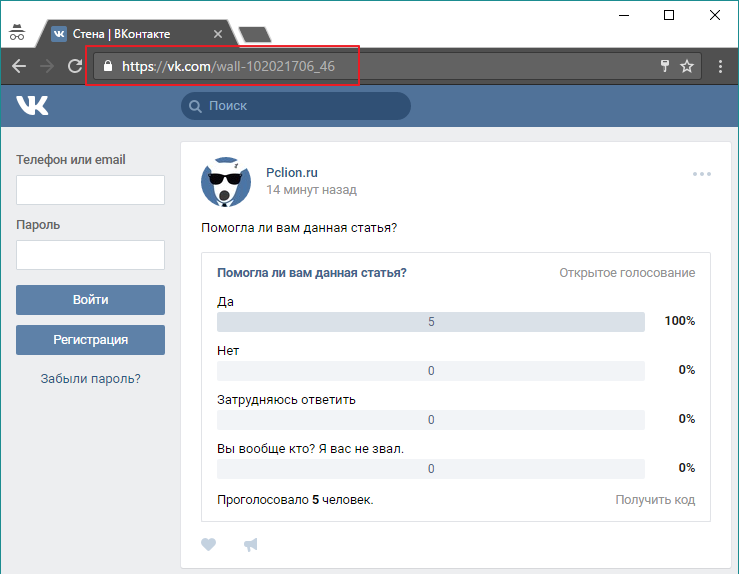
Task: Click the VK logo in header
Action: (x=32, y=106)
